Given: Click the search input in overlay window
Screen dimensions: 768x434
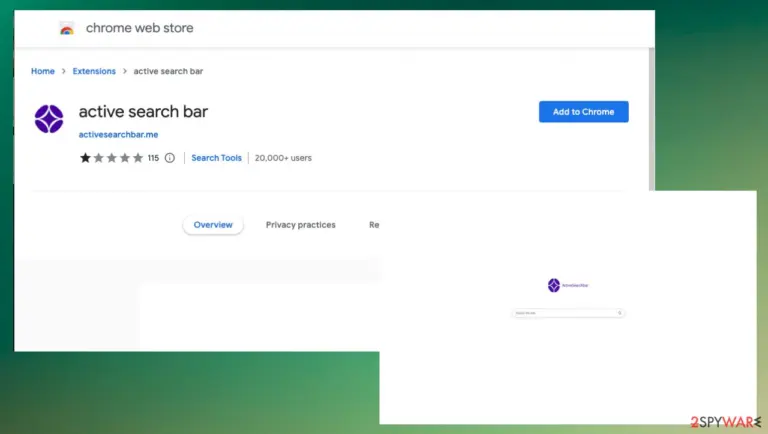Looking at the screenshot, I should tap(568, 313).
